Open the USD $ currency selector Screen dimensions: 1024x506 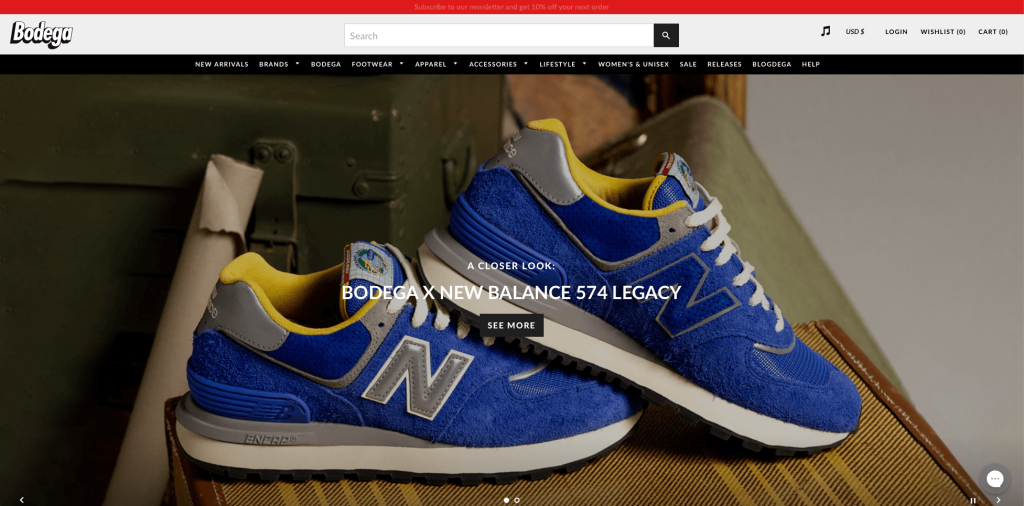coord(855,31)
